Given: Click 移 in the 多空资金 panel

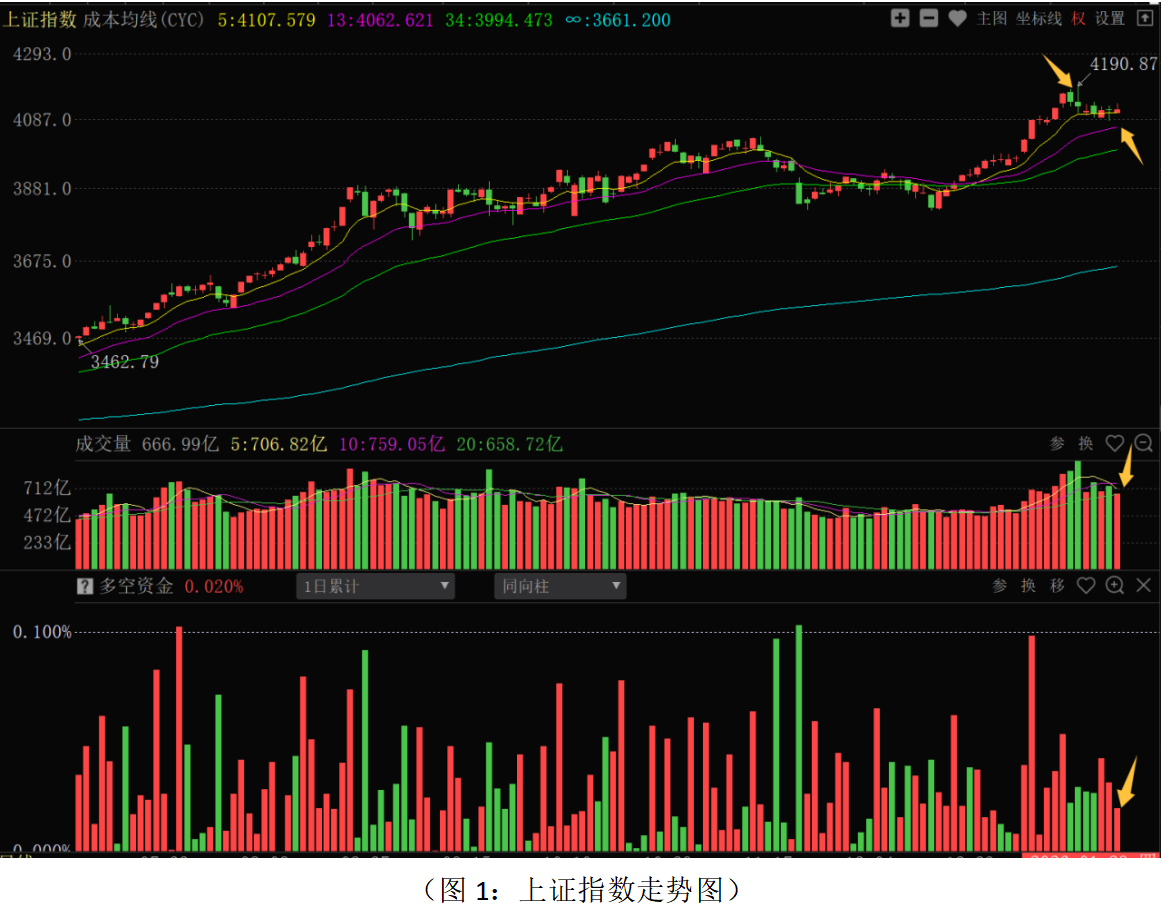Looking at the screenshot, I should pos(1057,586).
